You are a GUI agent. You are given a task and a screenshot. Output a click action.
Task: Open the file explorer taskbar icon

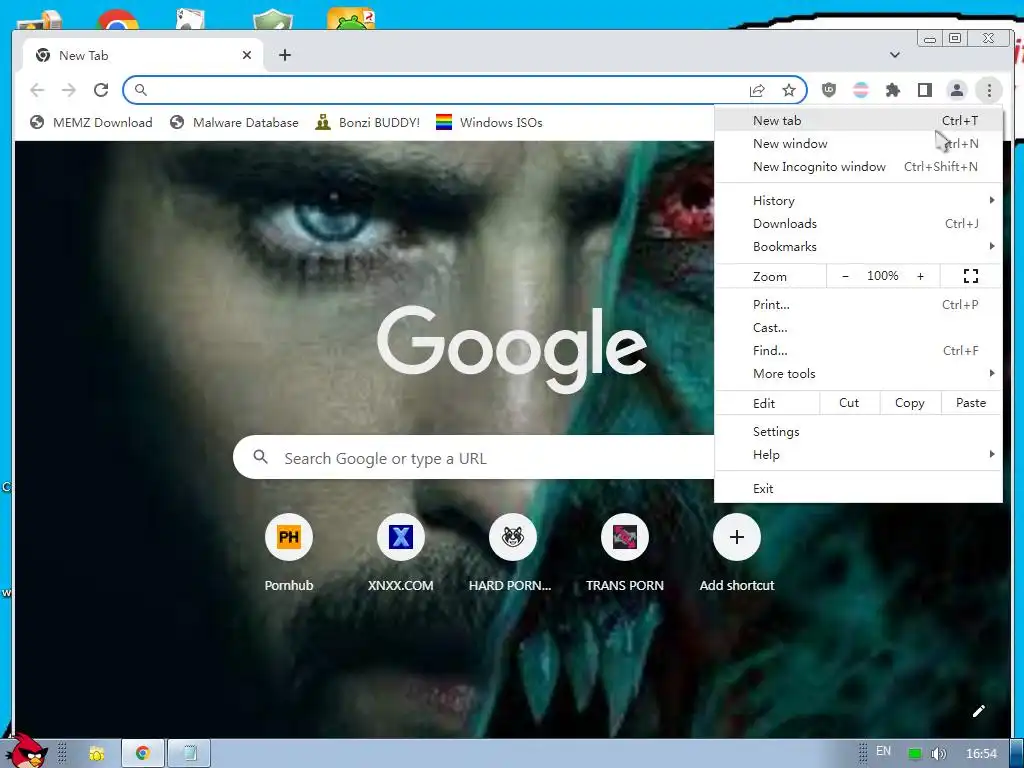point(97,754)
